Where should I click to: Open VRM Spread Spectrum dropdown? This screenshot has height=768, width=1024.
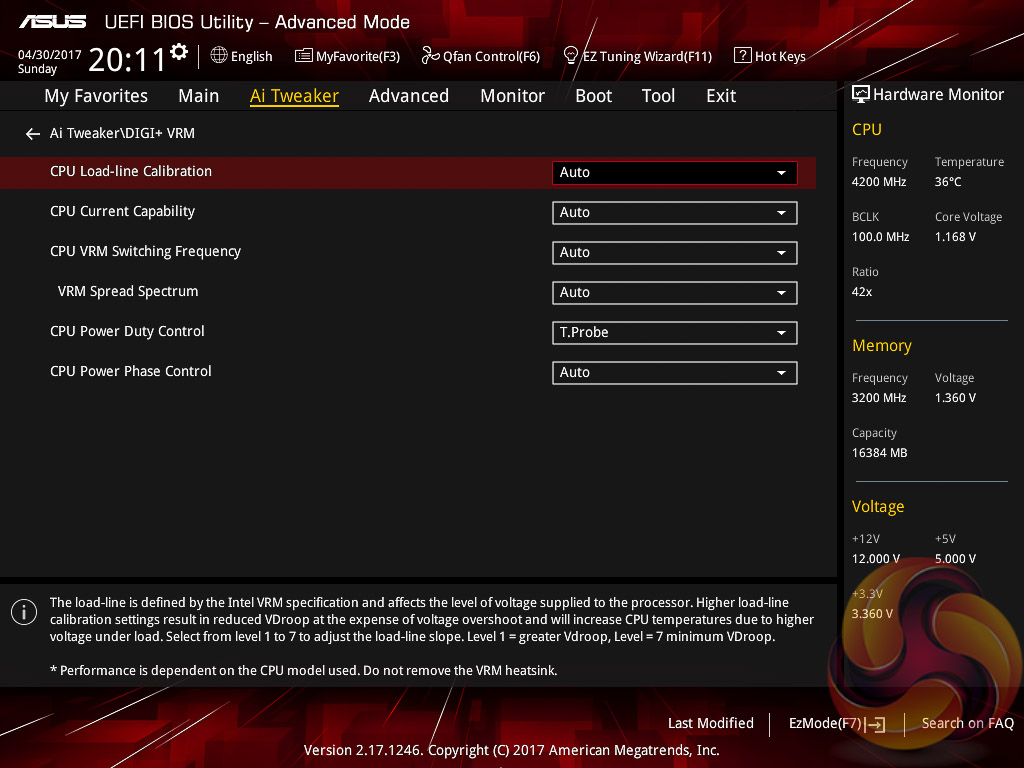[675, 293]
